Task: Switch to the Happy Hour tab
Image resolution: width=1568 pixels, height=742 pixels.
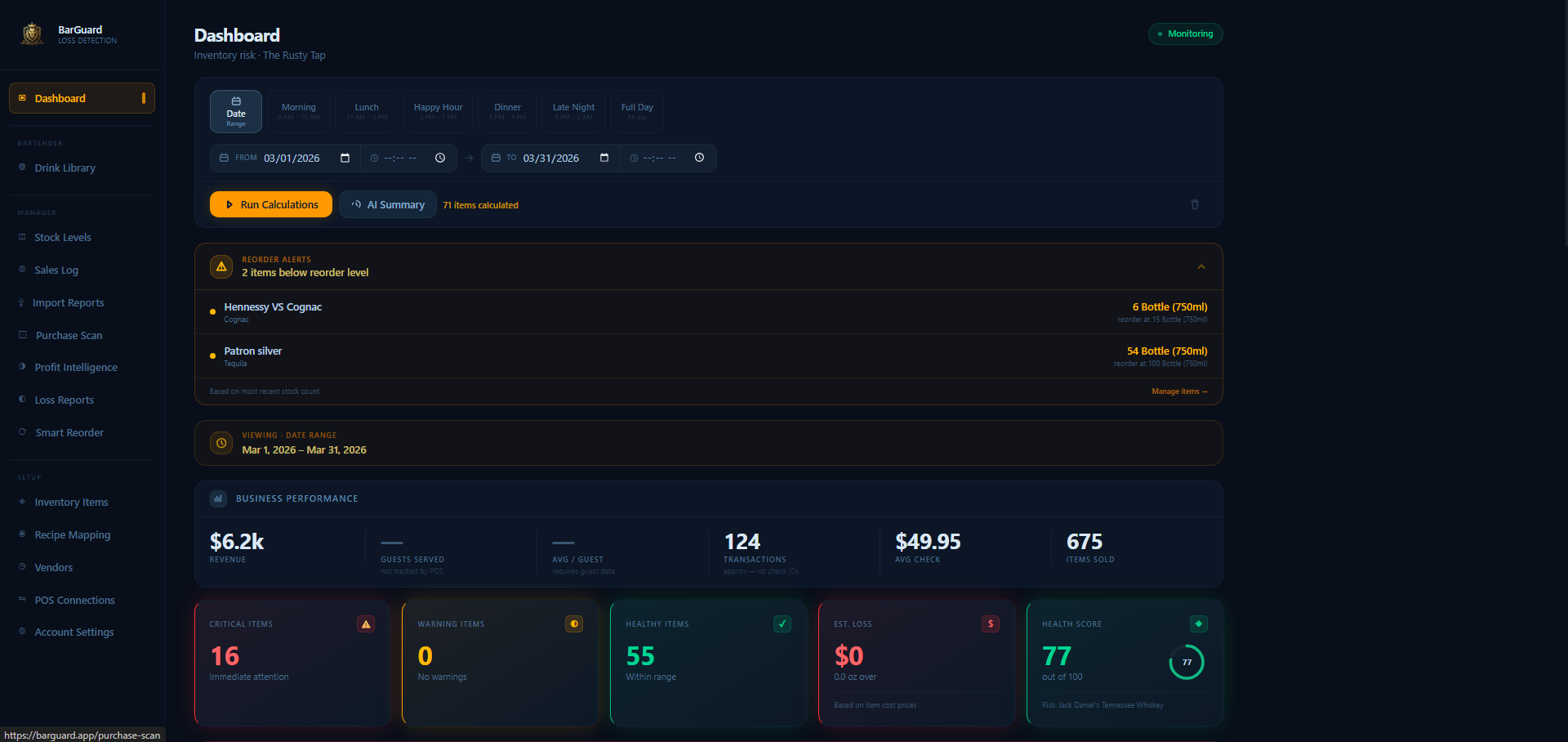Action: [x=438, y=111]
